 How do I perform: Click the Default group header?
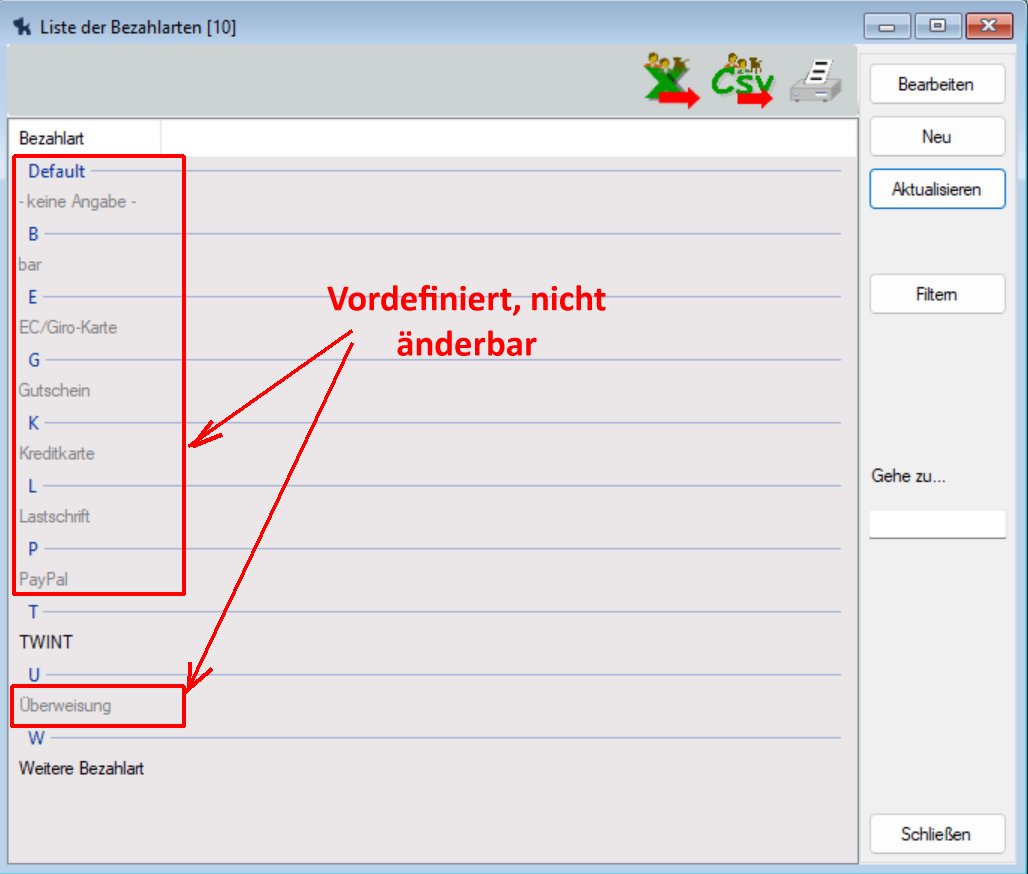[57, 171]
